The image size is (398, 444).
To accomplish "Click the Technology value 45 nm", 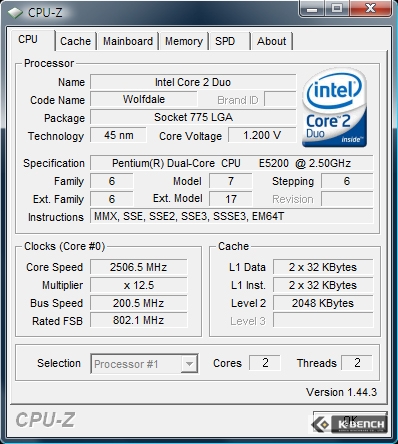I will 118,135.
